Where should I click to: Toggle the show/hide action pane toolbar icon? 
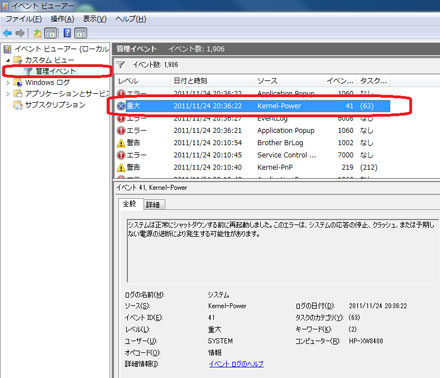pos(81,33)
